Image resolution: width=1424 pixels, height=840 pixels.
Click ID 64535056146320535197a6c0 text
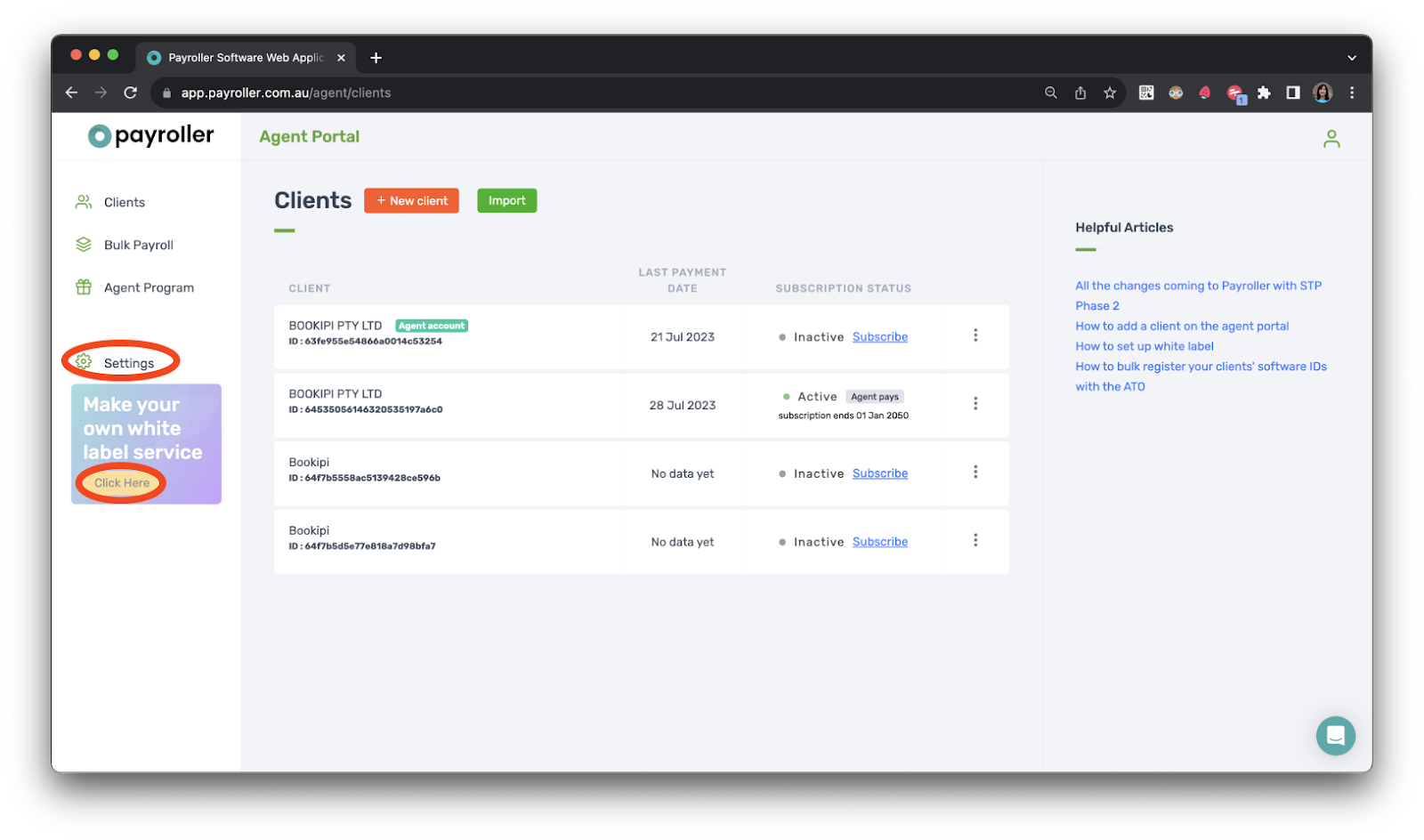[365, 410]
